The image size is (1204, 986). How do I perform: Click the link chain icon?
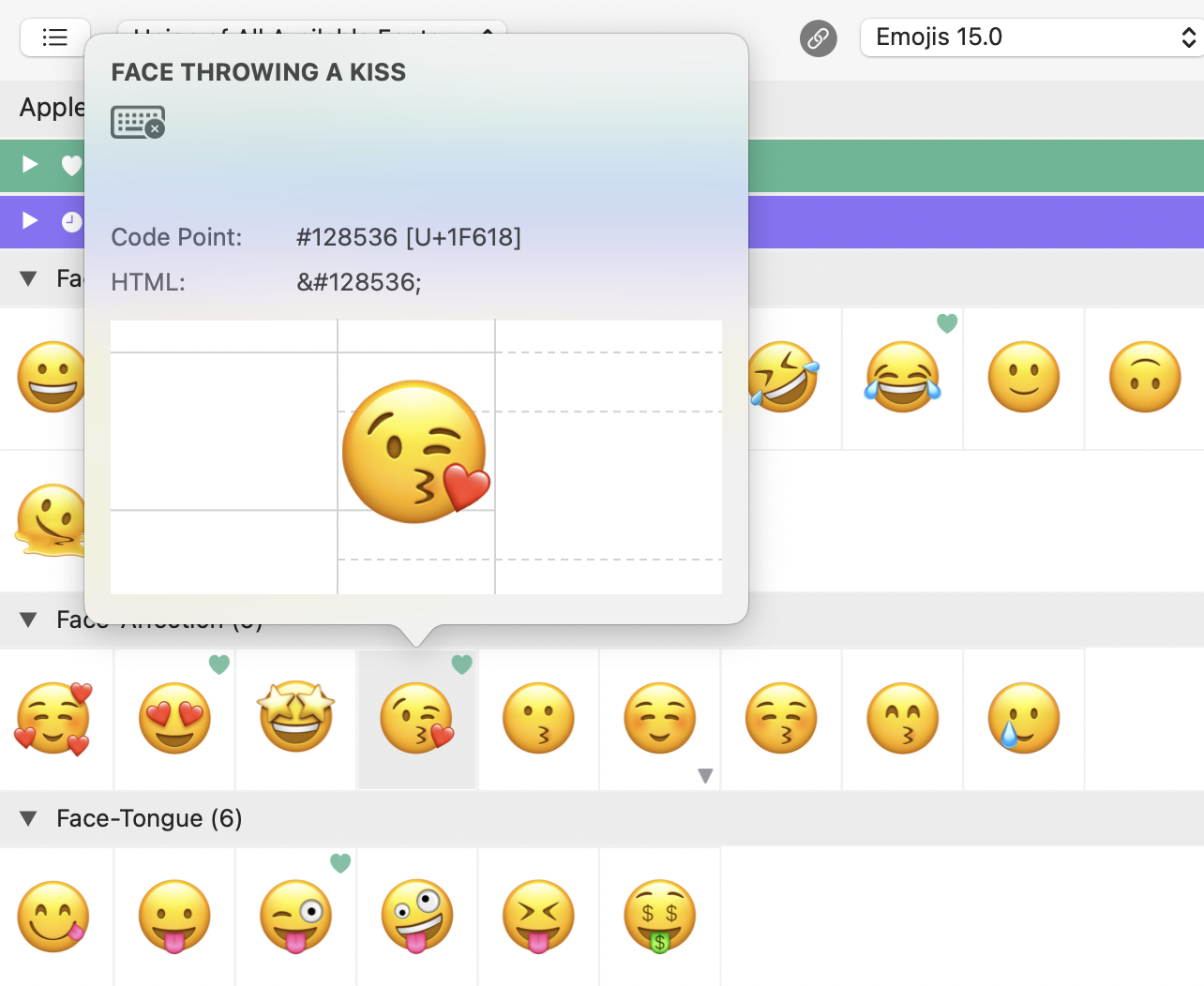[x=818, y=38]
